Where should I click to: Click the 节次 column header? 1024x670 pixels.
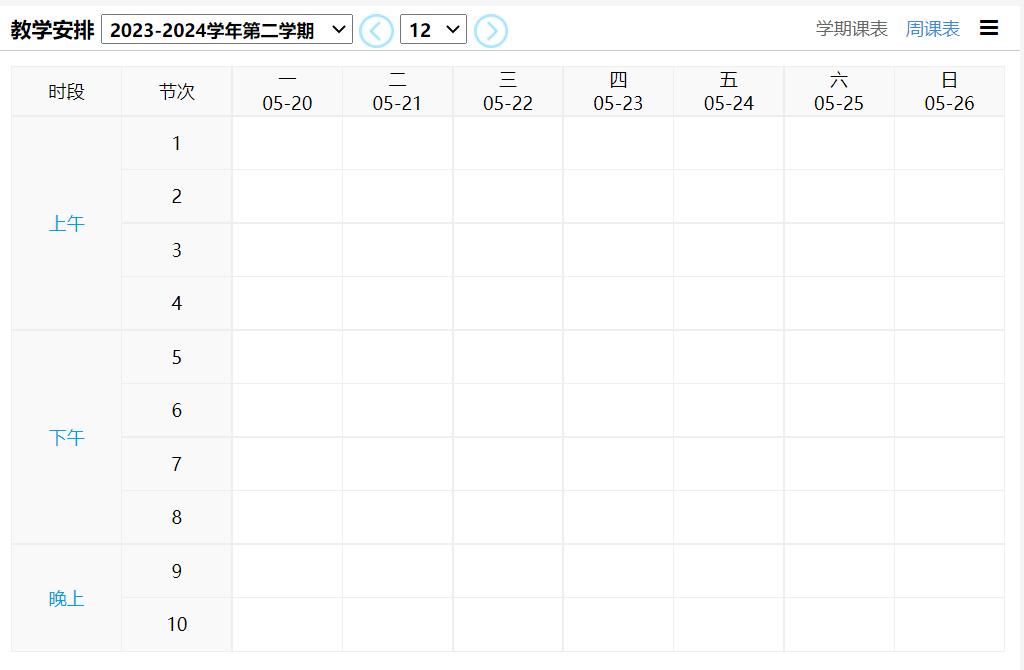177,92
